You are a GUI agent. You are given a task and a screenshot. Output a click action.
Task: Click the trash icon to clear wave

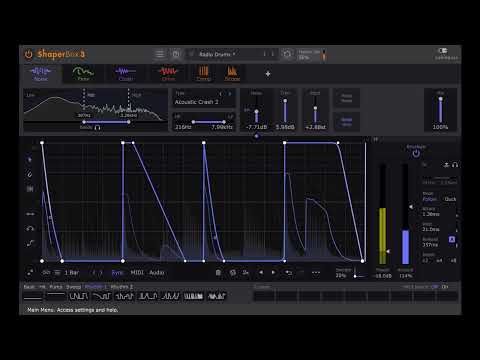[x=218, y=273]
